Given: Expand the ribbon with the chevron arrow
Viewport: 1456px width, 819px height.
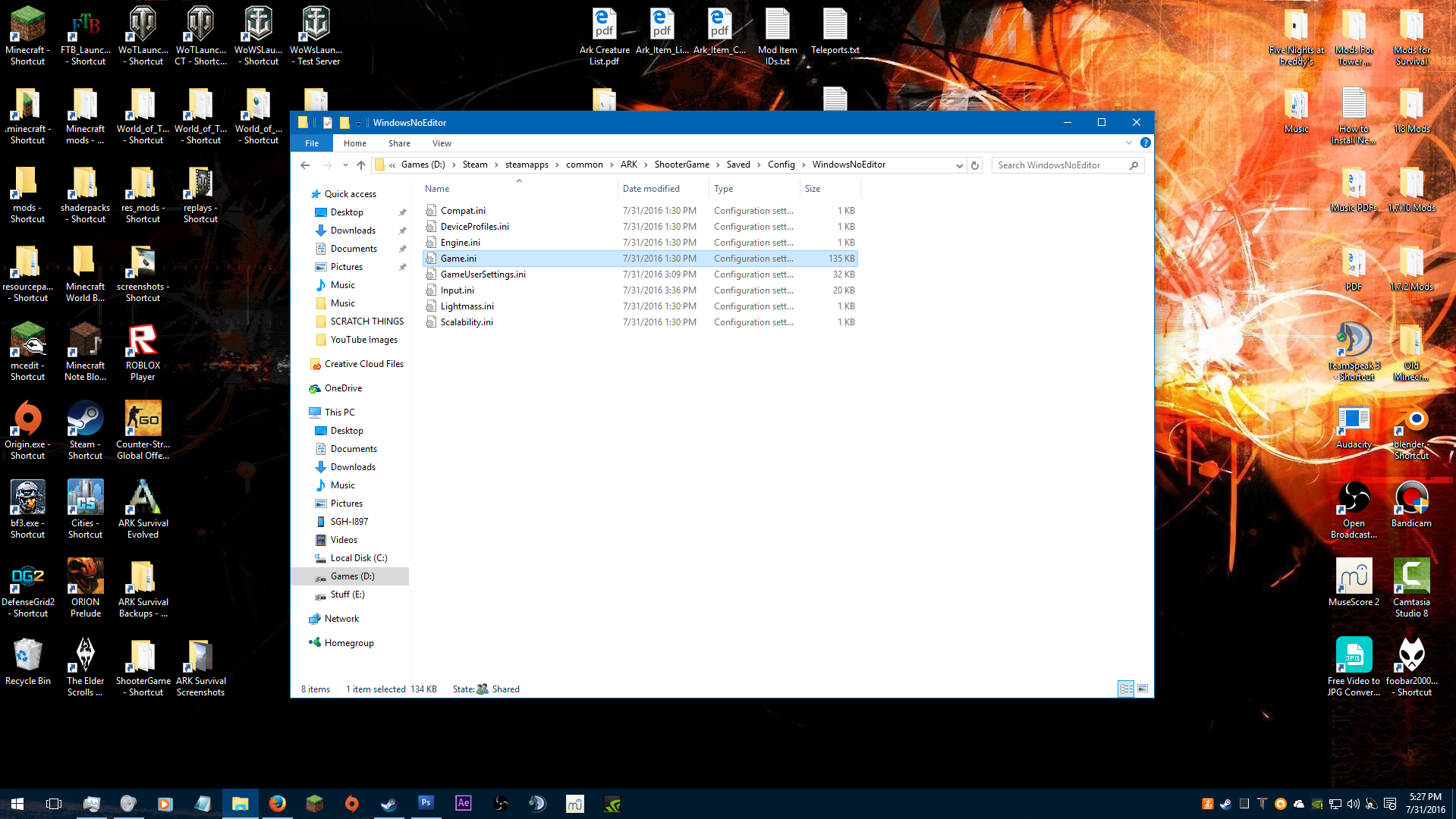Looking at the screenshot, I should [1128, 143].
